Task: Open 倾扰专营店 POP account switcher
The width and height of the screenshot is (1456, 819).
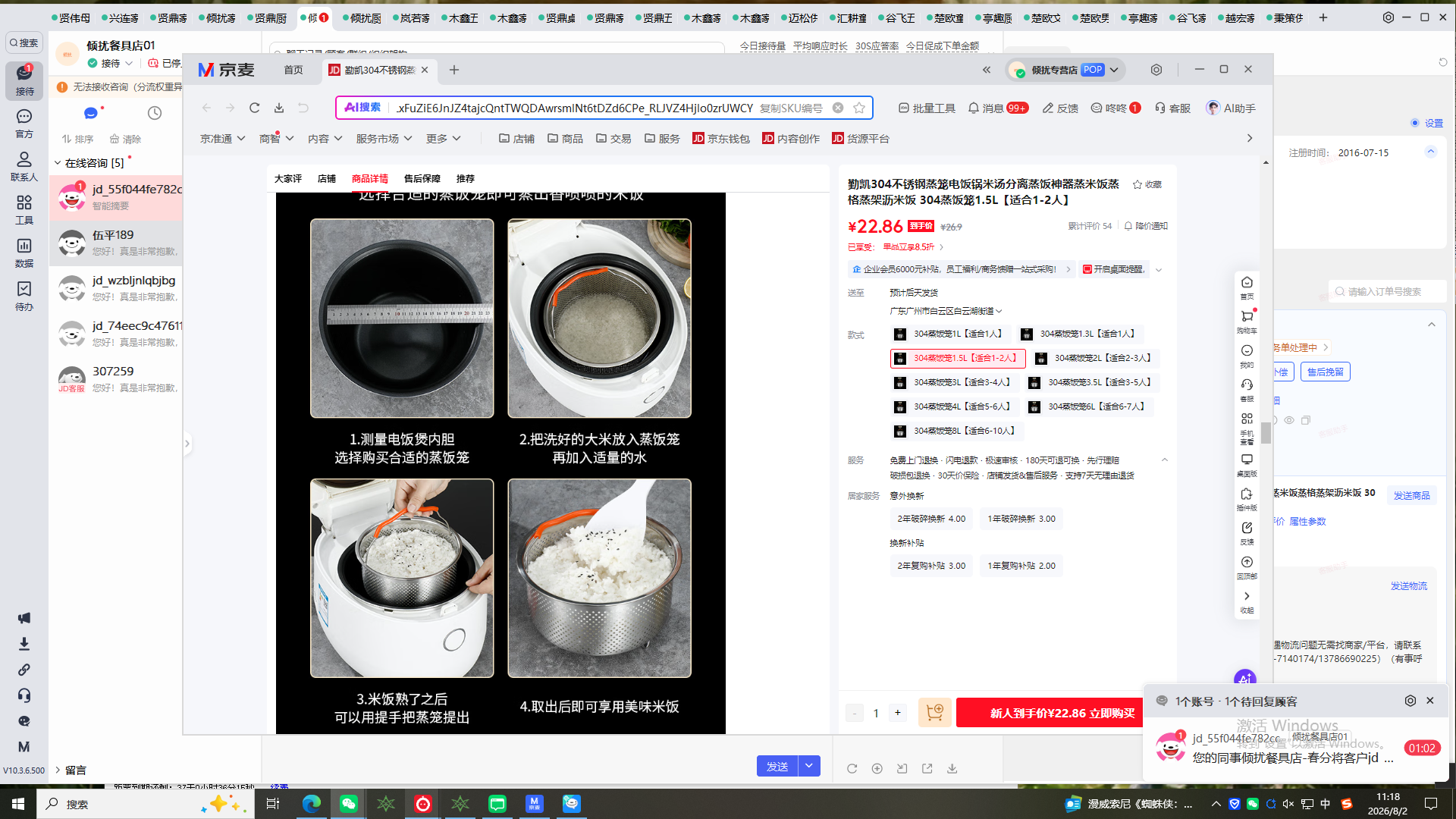Action: 1065,70
